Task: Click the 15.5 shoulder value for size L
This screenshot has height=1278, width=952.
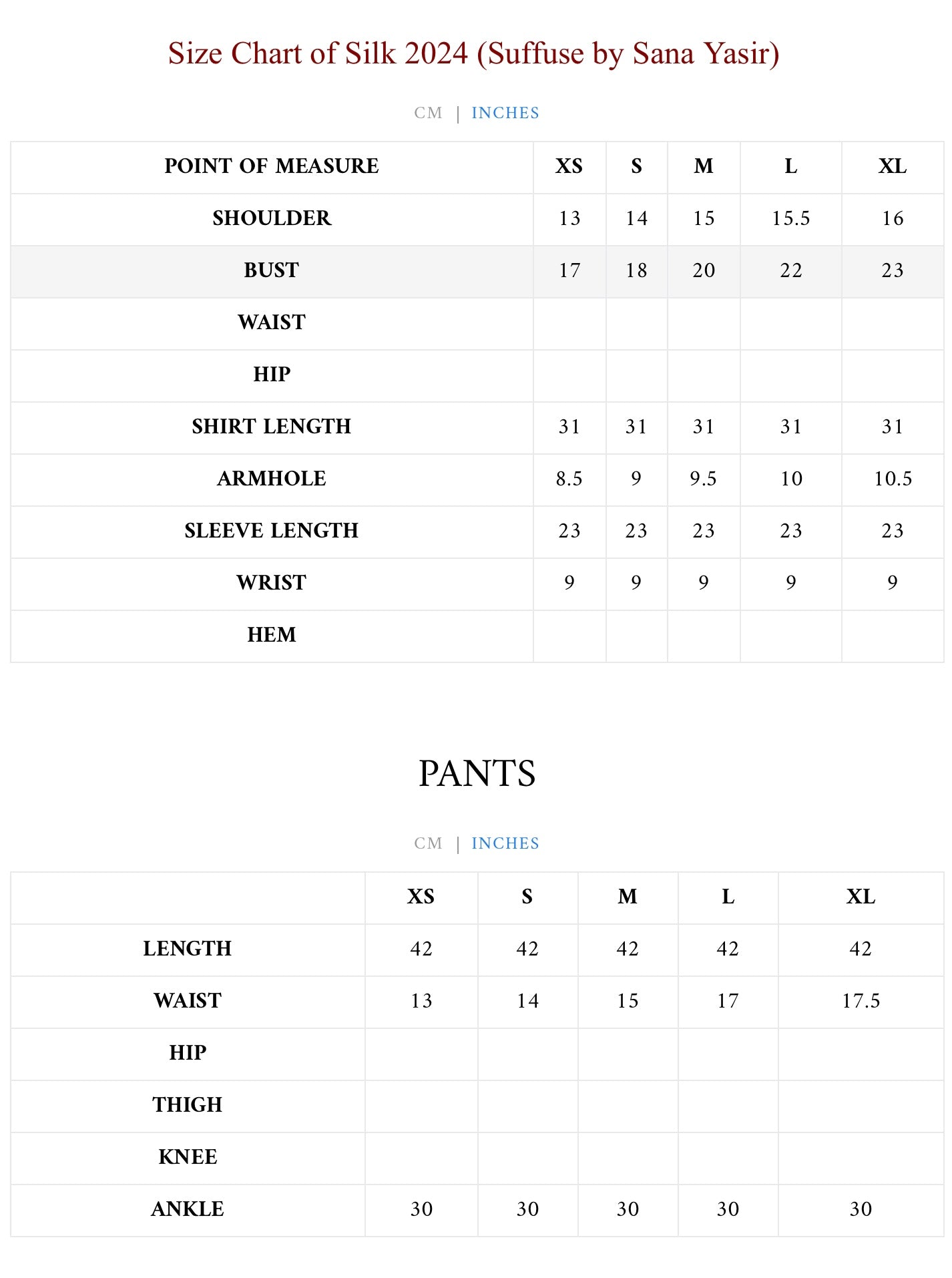Action: [x=791, y=218]
